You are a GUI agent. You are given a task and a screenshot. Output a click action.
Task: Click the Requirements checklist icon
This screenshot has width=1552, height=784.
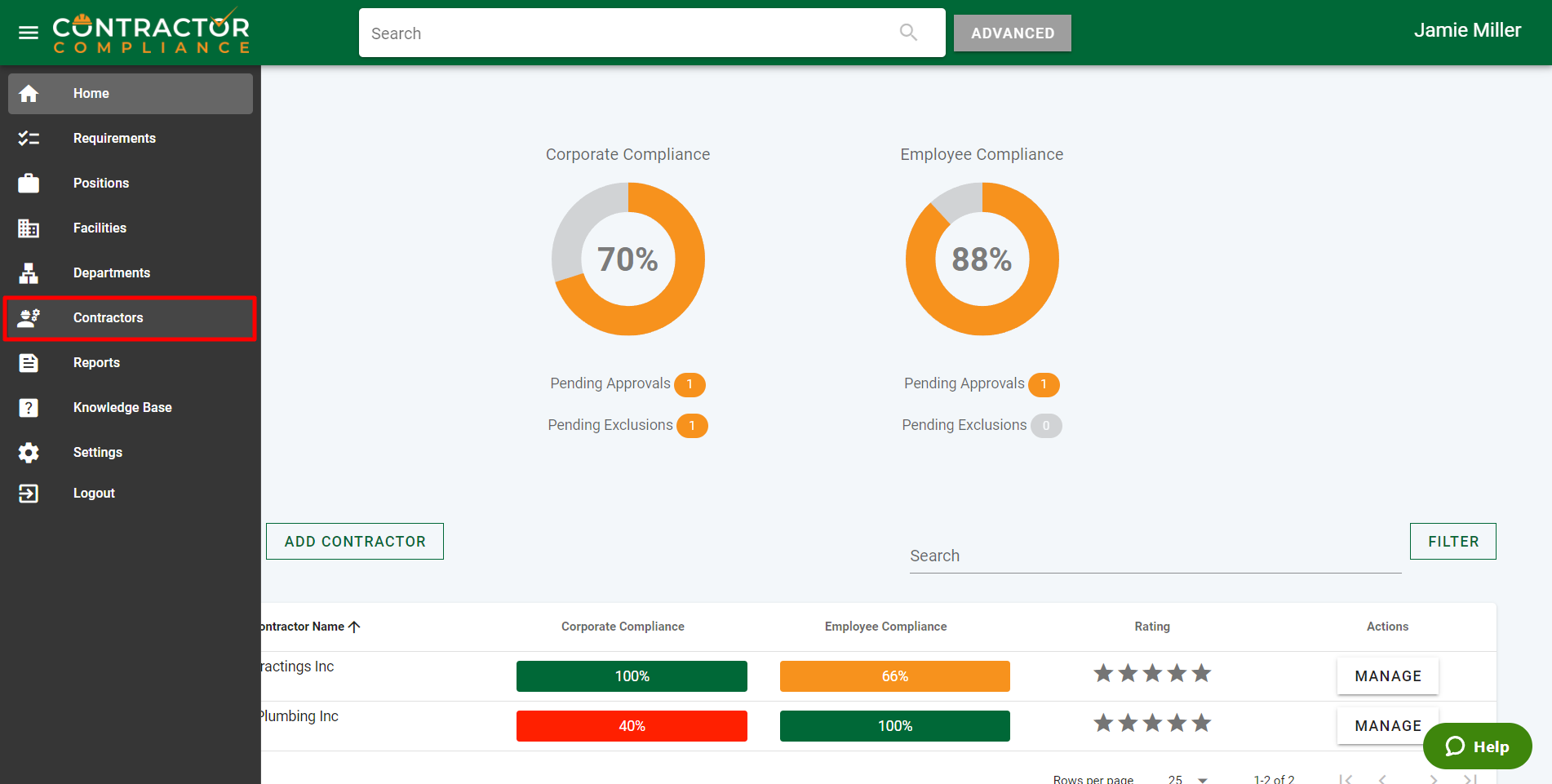(x=29, y=139)
